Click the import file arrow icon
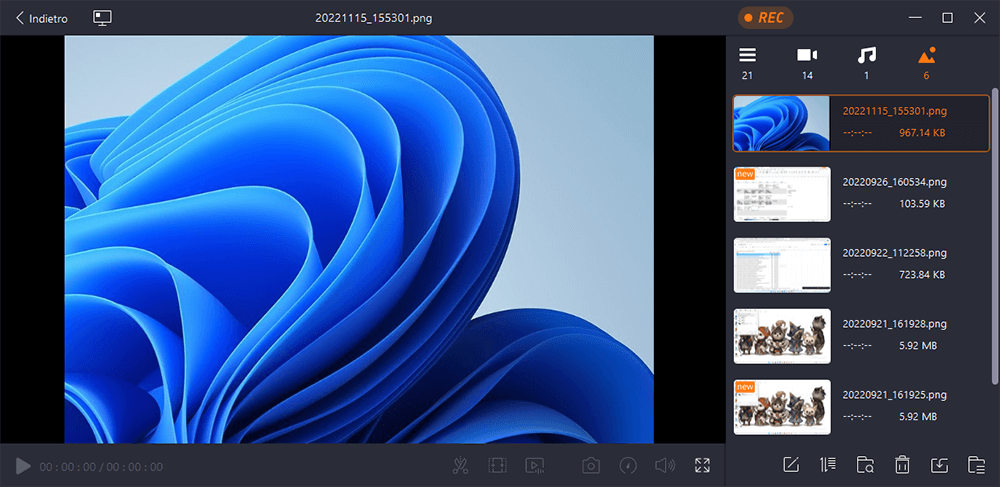Viewport: 1000px width, 487px height. (x=939, y=465)
